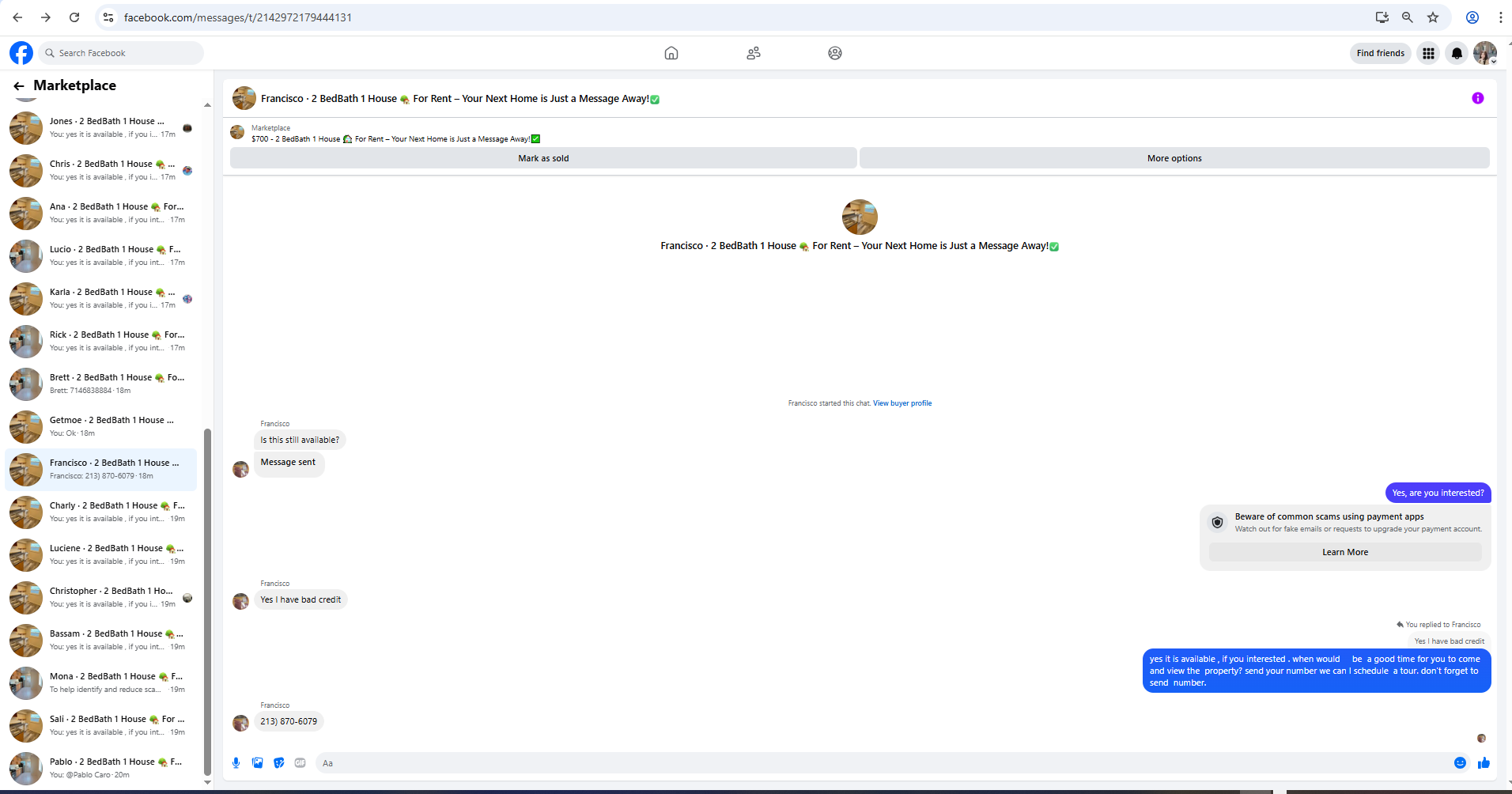Click the $700 listing title in banner
The image size is (1512, 794).
[x=395, y=139]
